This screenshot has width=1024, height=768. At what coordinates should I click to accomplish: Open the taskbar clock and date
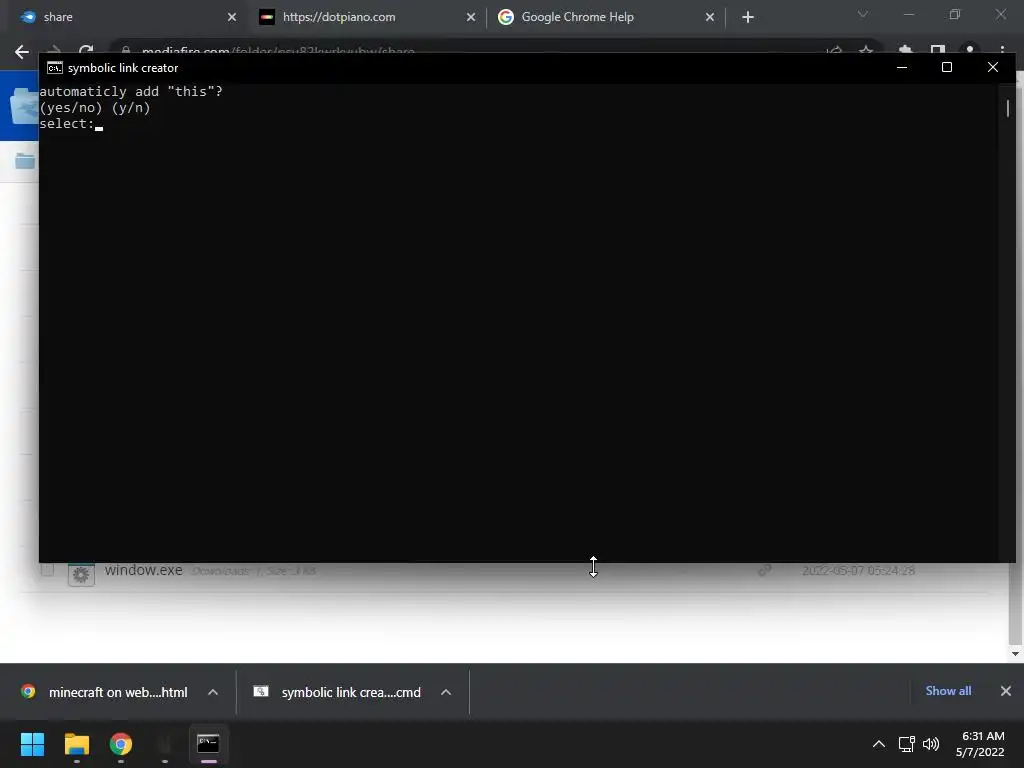click(980, 744)
